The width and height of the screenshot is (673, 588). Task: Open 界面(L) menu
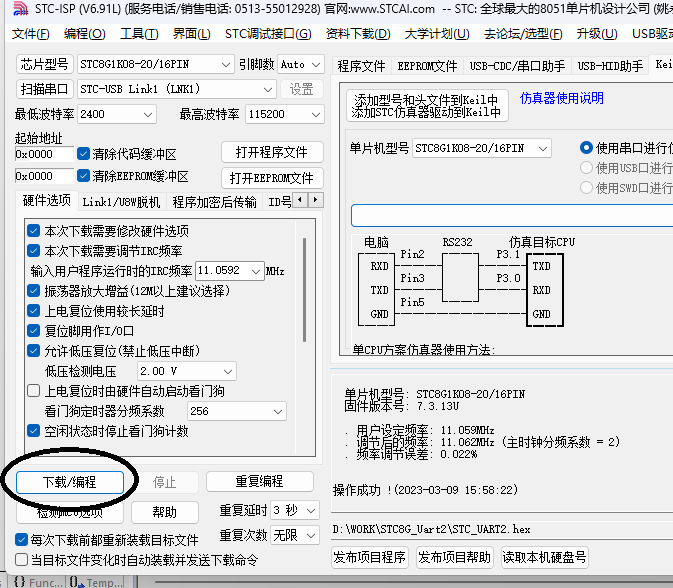coord(191,33)
